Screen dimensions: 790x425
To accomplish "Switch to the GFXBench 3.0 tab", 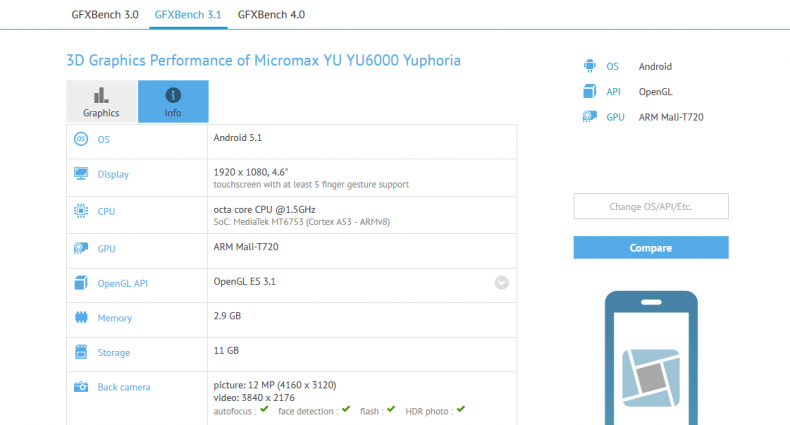I will [x=106, y=14].
